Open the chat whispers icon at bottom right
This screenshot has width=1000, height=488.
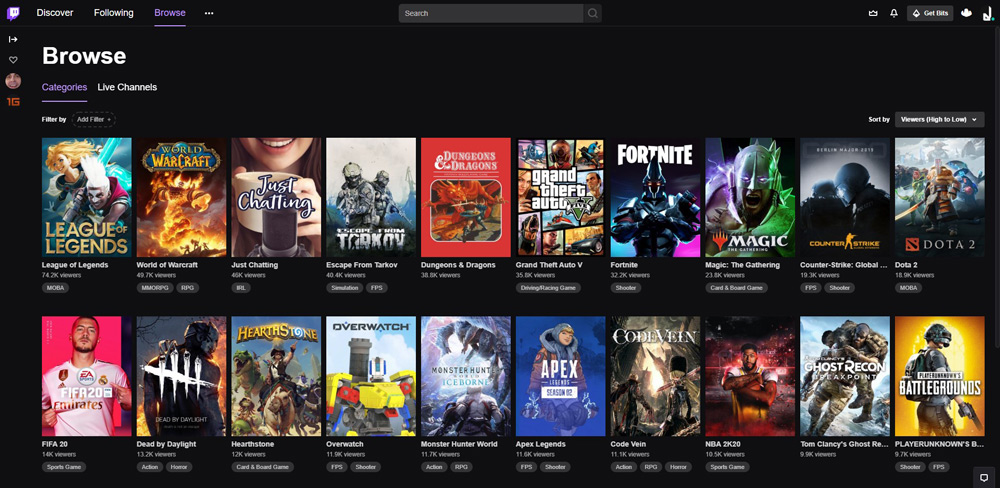pyautogui.click(x=984, y=475)
